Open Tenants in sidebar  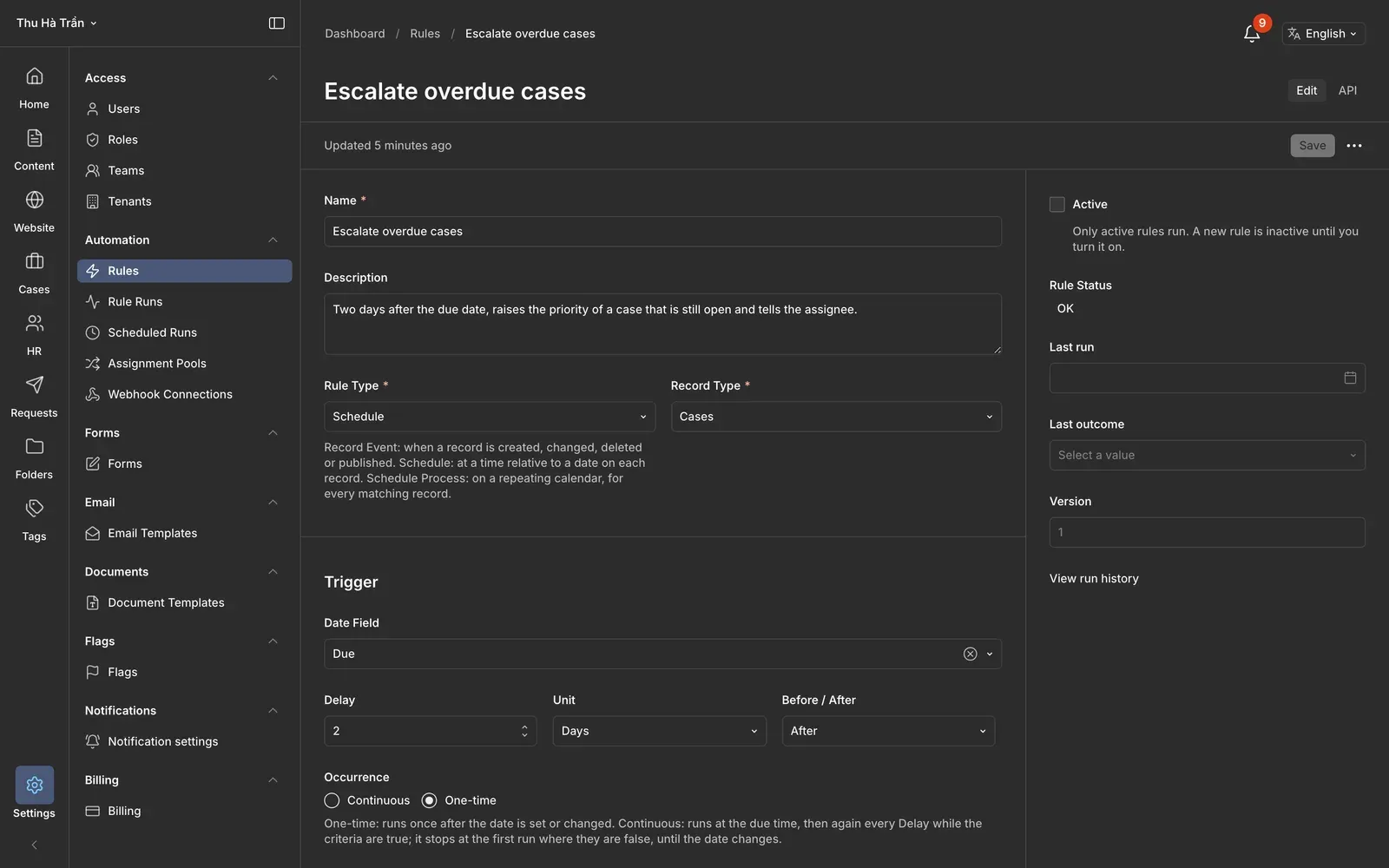pyautogui.click(x=184, y=201)
